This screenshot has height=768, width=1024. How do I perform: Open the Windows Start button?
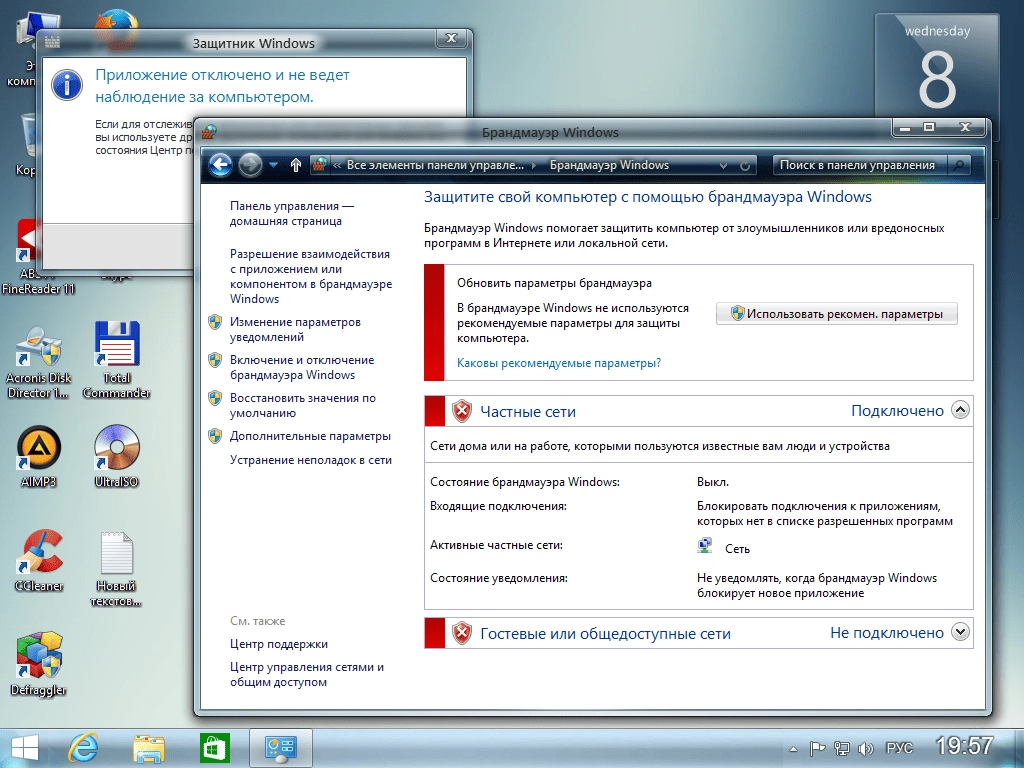[24, 748]
